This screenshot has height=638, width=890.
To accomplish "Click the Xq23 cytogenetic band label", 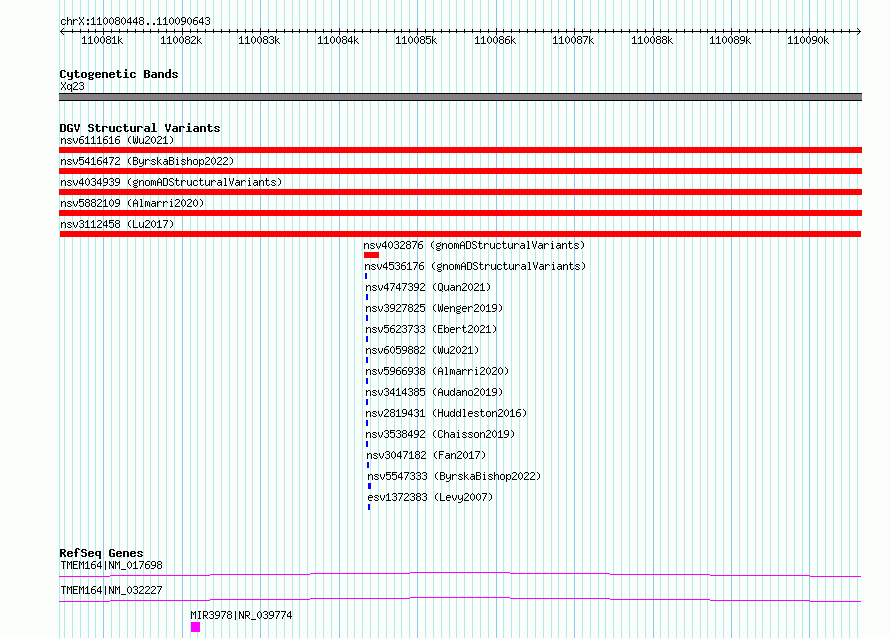I will pos(72,86).
